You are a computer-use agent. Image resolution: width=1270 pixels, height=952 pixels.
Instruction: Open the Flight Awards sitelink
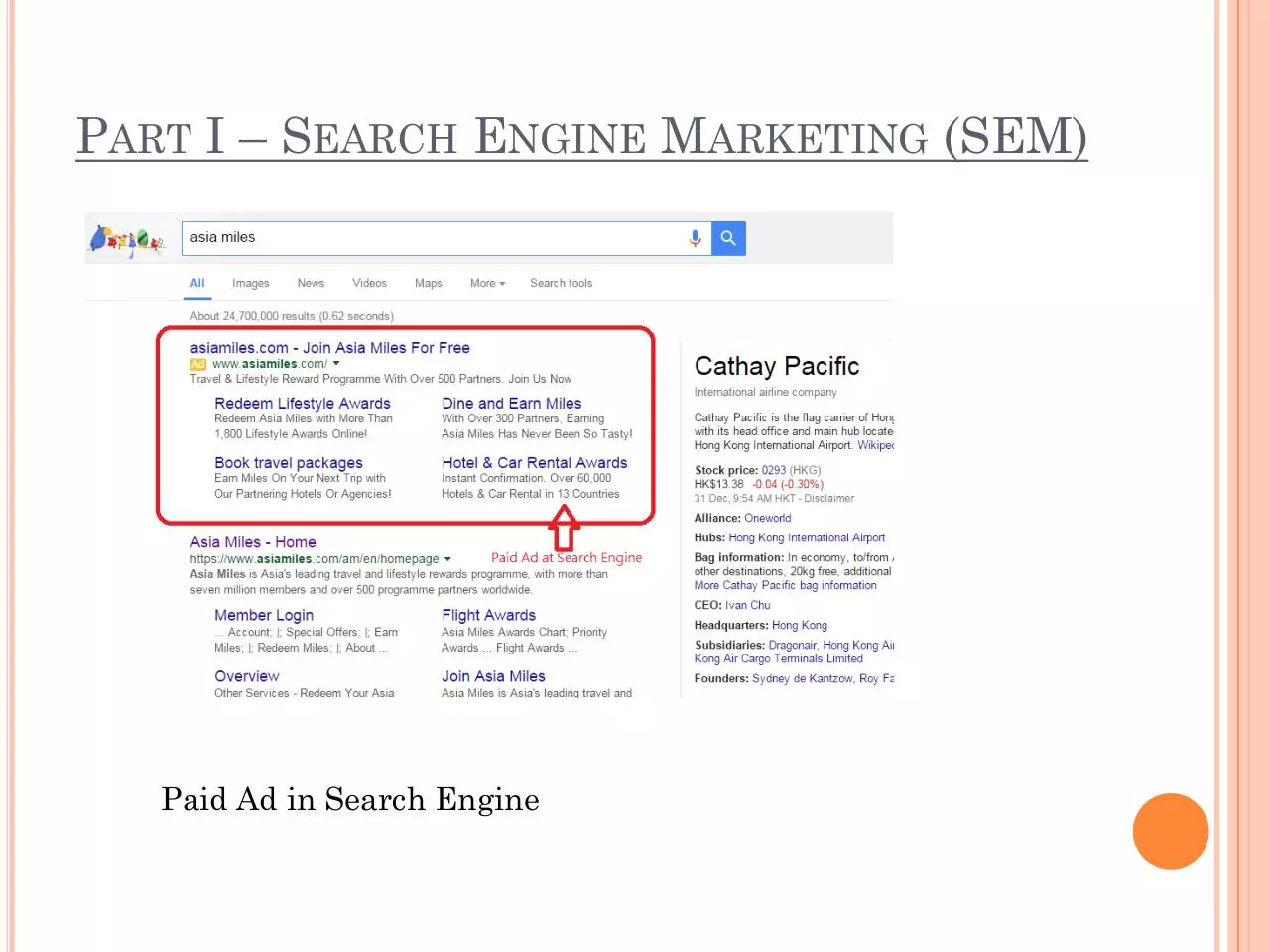point(489,616)
